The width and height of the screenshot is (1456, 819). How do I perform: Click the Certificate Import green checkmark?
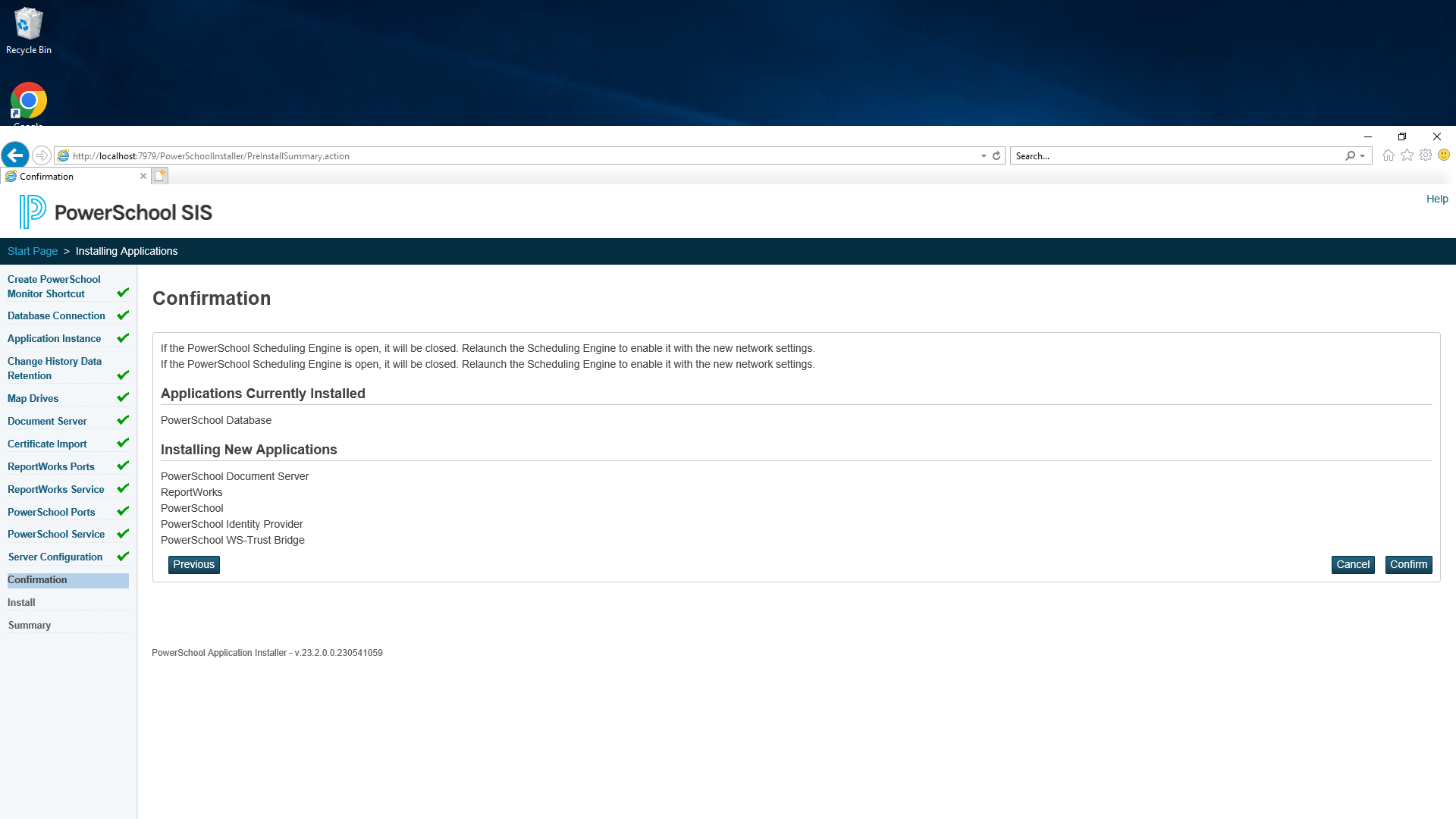[x=123, y=443]
